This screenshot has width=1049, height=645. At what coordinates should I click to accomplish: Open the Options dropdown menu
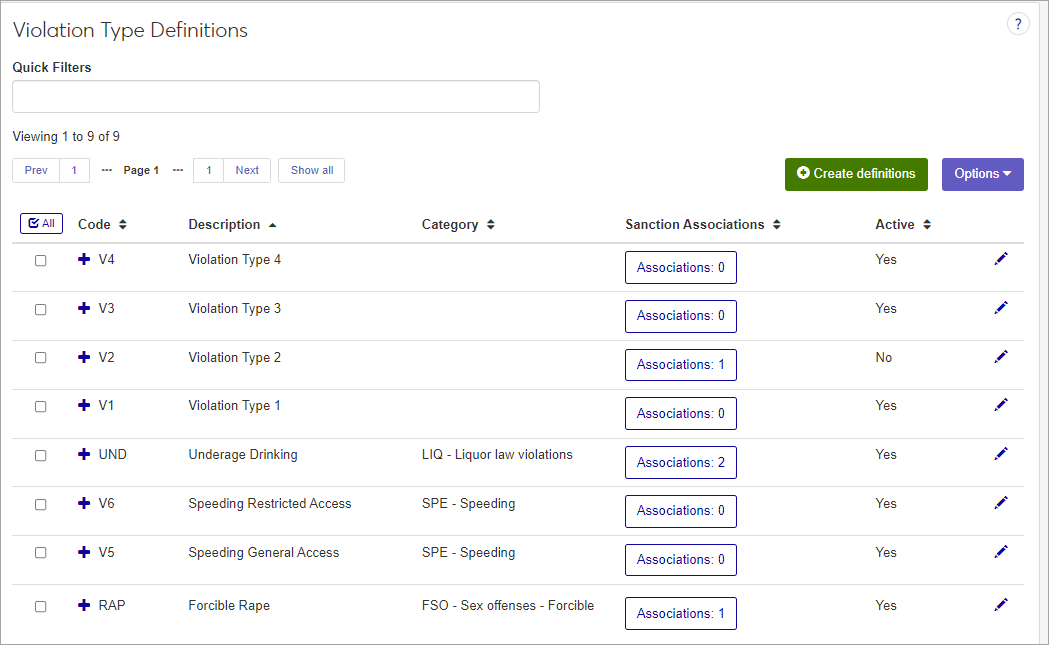click(x=982, y=174)
